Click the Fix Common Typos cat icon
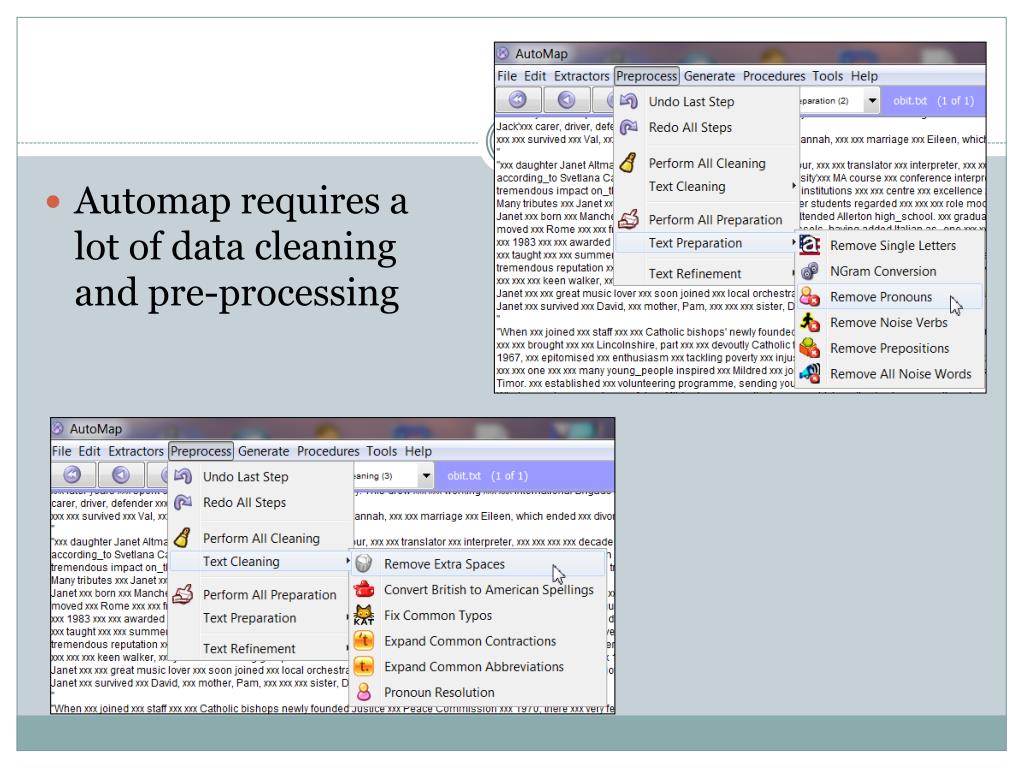Viewport: 1024px width, 768px height. click(x=364, y=615)
